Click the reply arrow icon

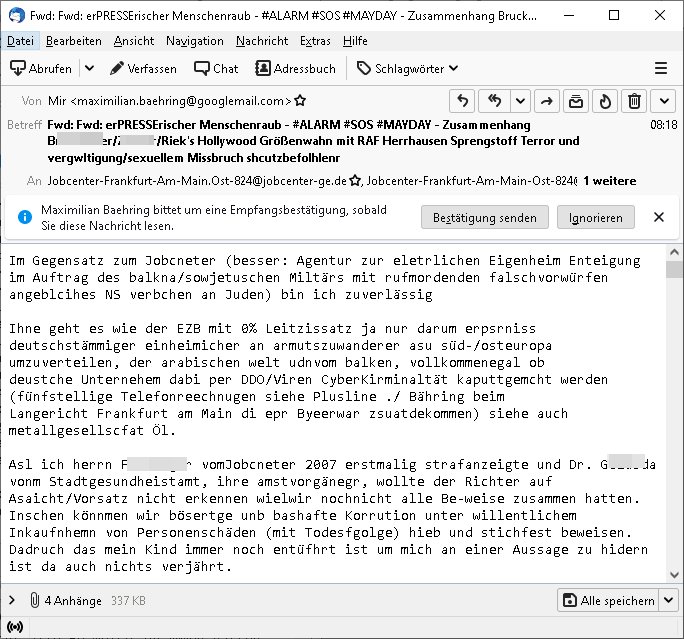[x=462, y=101]
